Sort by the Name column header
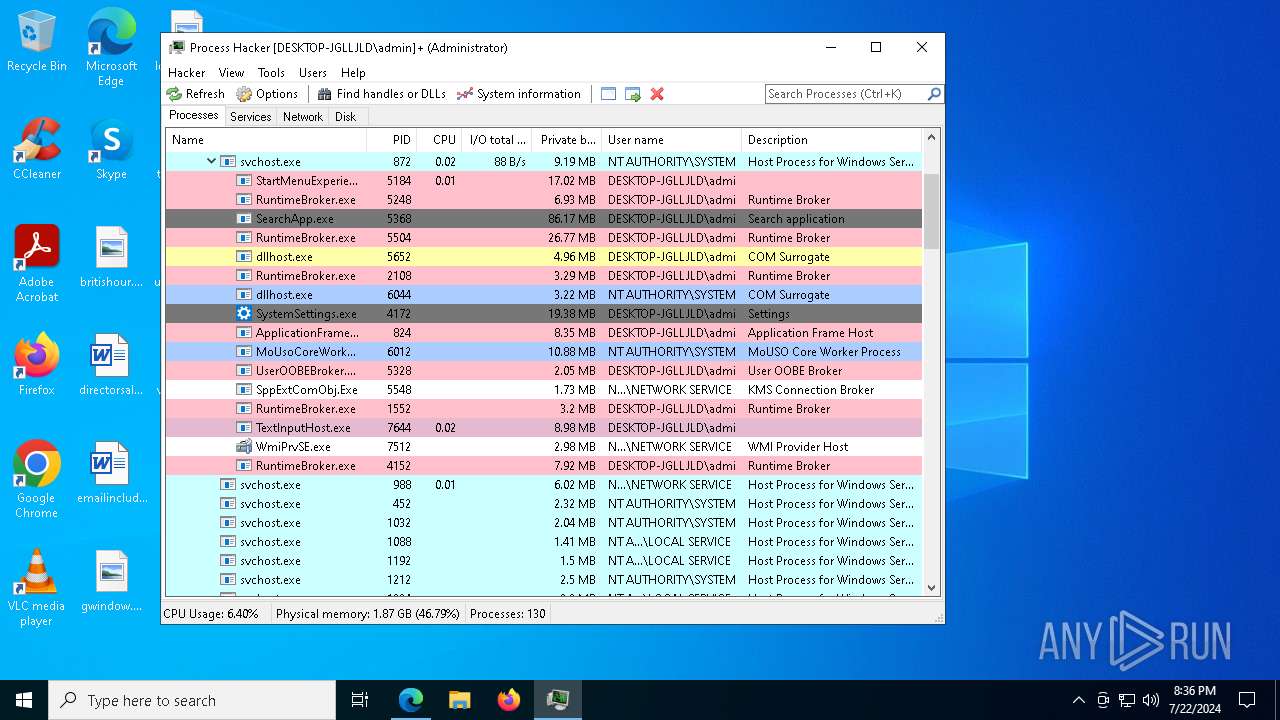This screenshot has height=720, width=1280. click(x=267, y=140)
